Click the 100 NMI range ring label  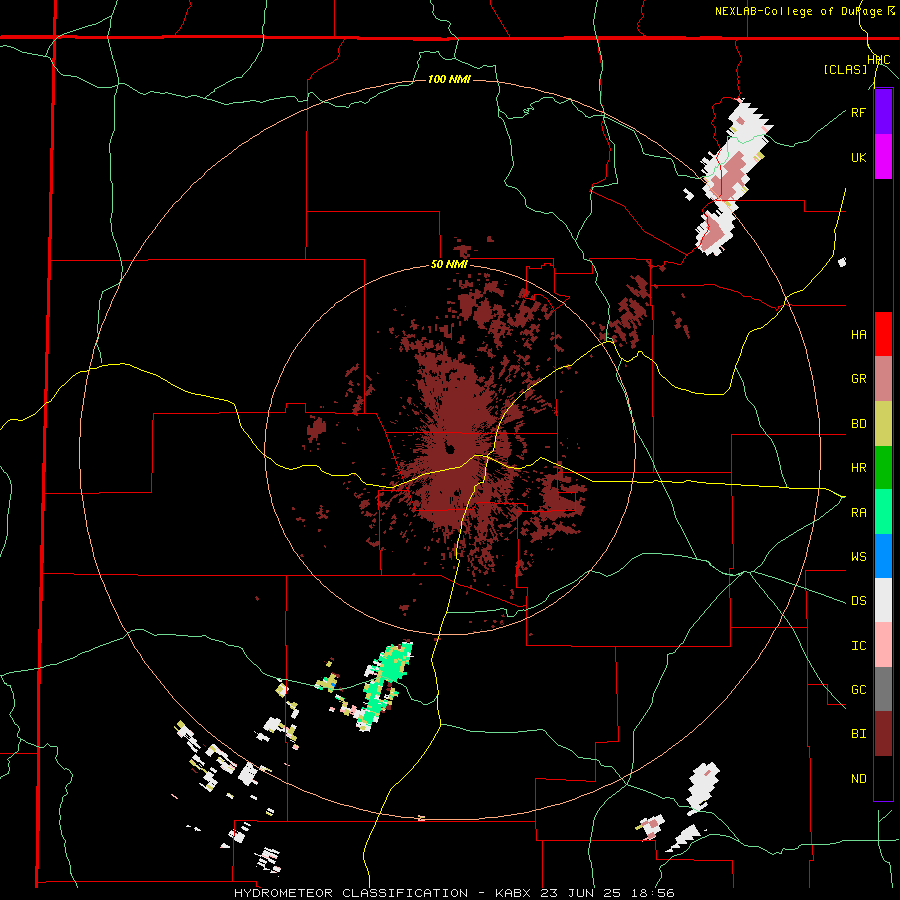tap(449, 79)
